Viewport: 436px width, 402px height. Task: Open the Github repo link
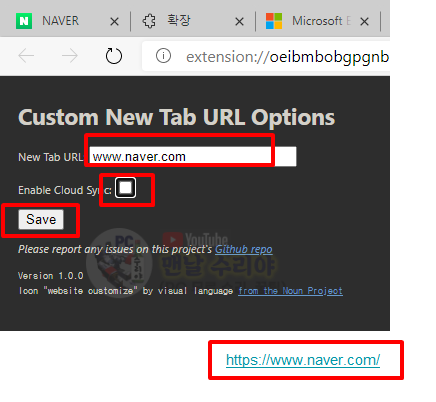(x=244, y=249)
